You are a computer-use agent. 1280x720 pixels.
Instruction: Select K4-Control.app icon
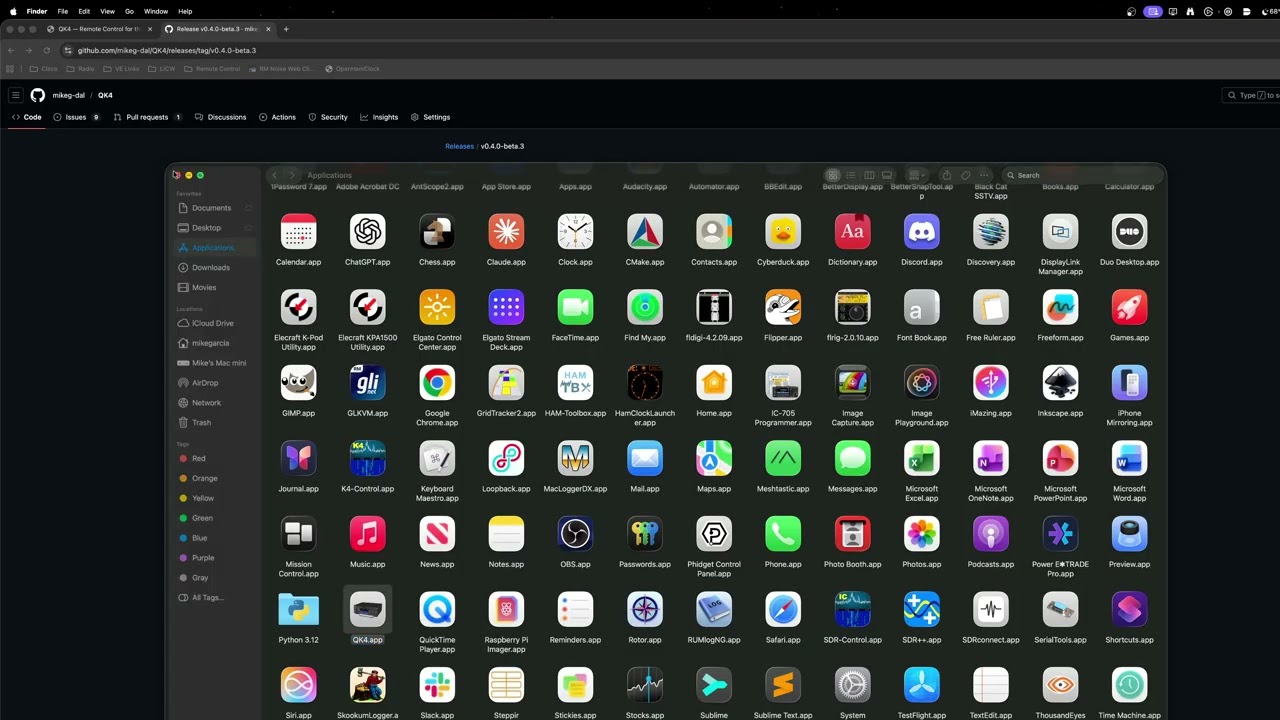coord(367,458)
